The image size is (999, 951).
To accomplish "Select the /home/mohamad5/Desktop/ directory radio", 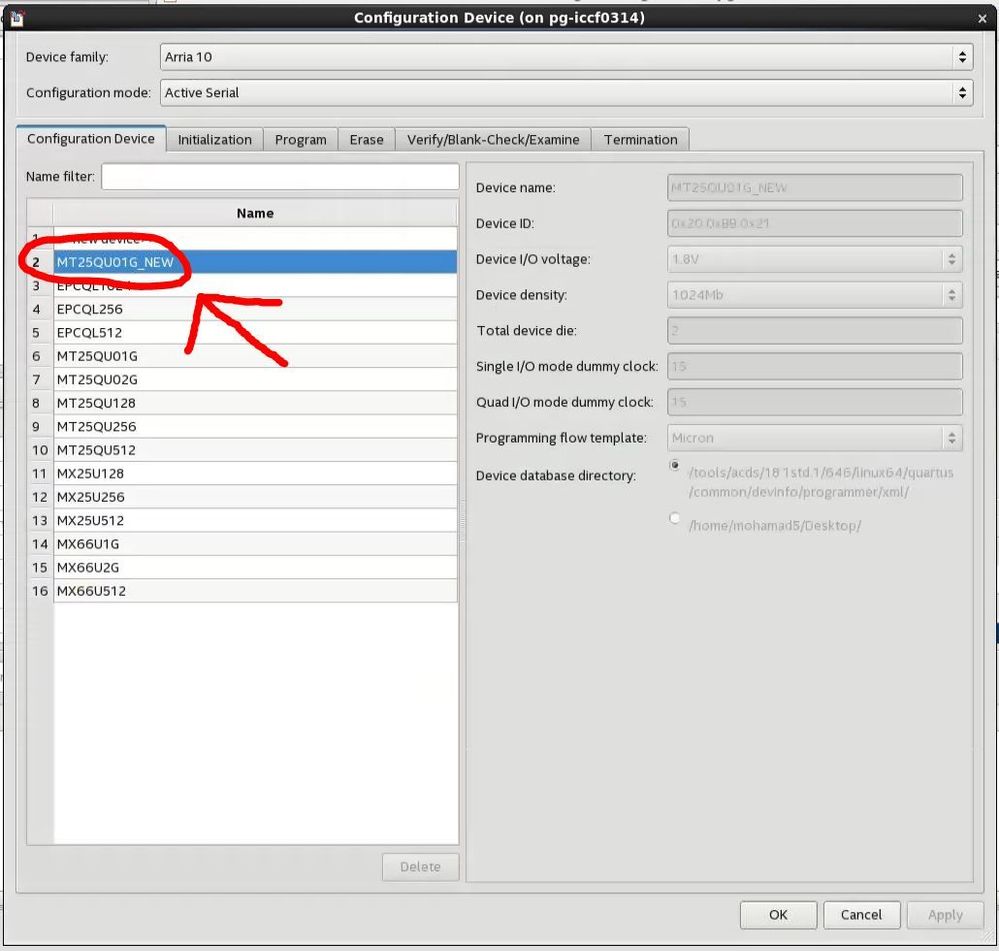I will [675, 518].
